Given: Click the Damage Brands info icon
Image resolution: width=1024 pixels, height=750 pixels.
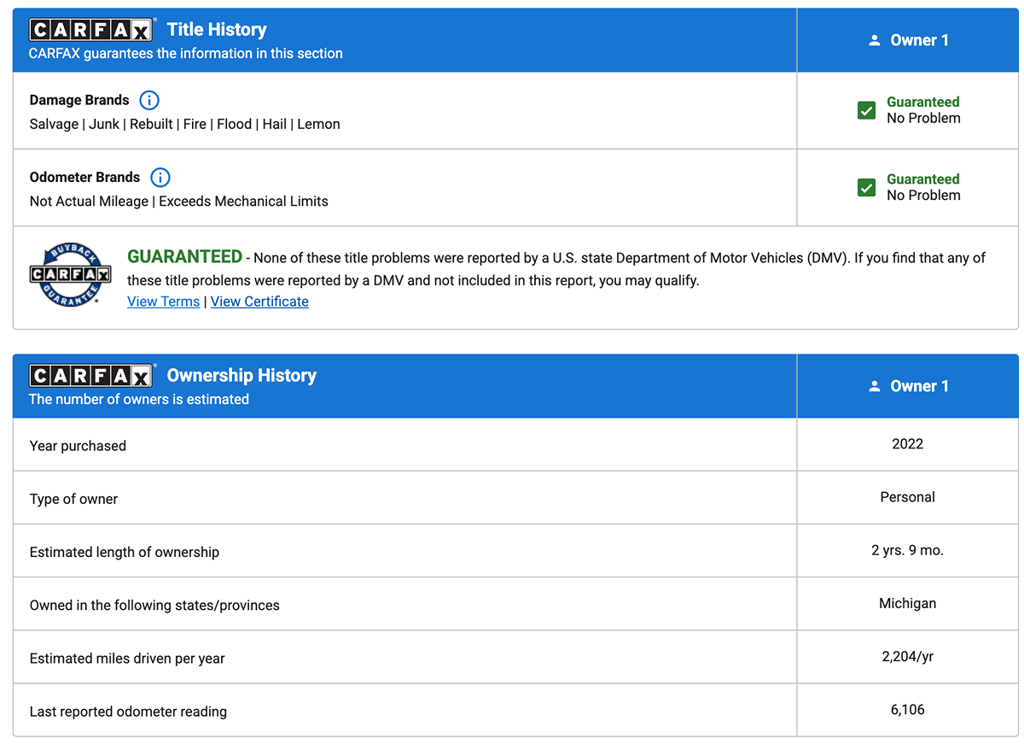Looking at the screenshot, I should (149, 100).
